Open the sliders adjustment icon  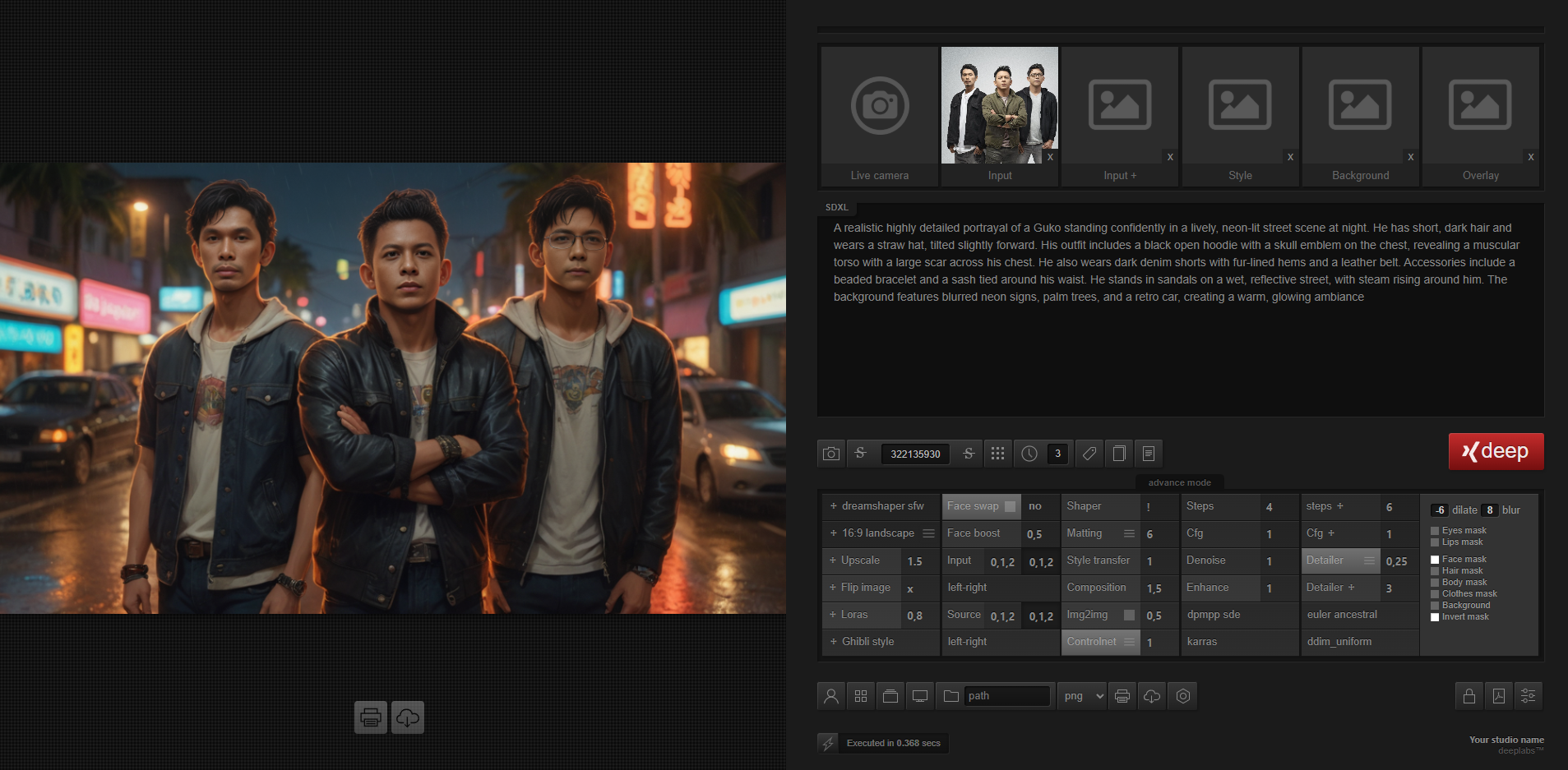pos(1529,696)
